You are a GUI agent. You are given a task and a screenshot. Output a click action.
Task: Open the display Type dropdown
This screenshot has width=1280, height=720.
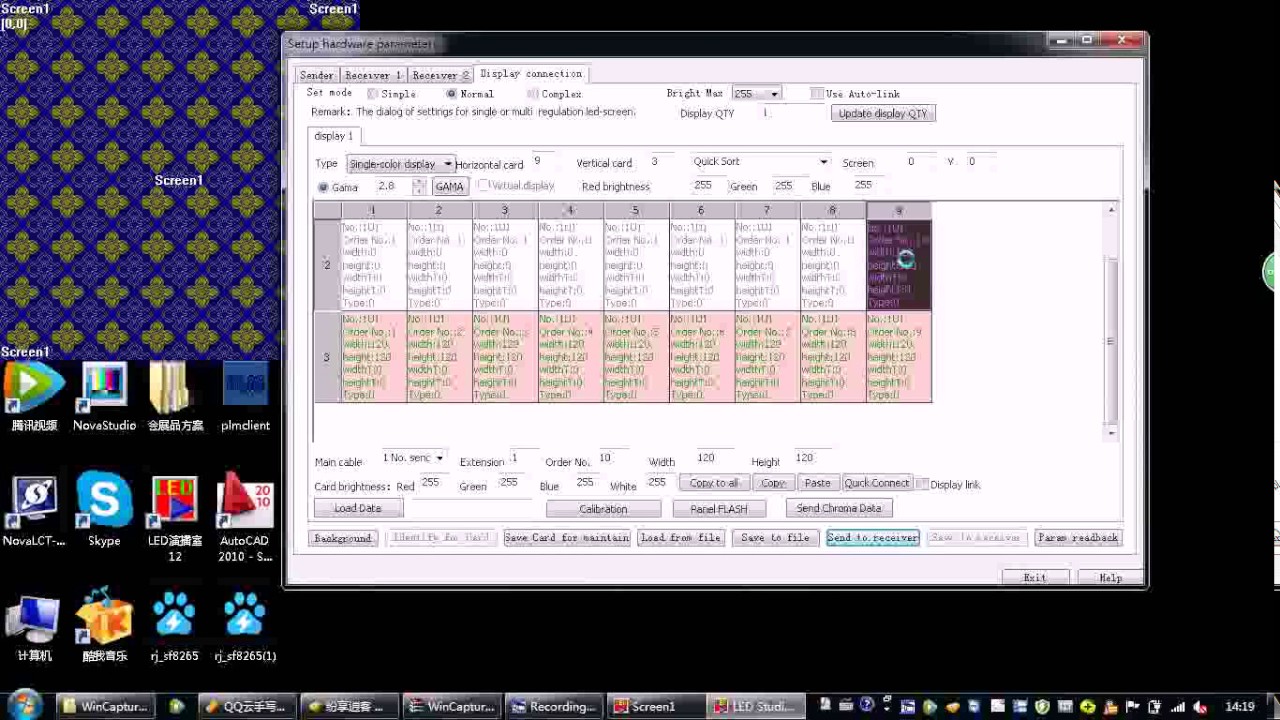[x=401, y=164]
